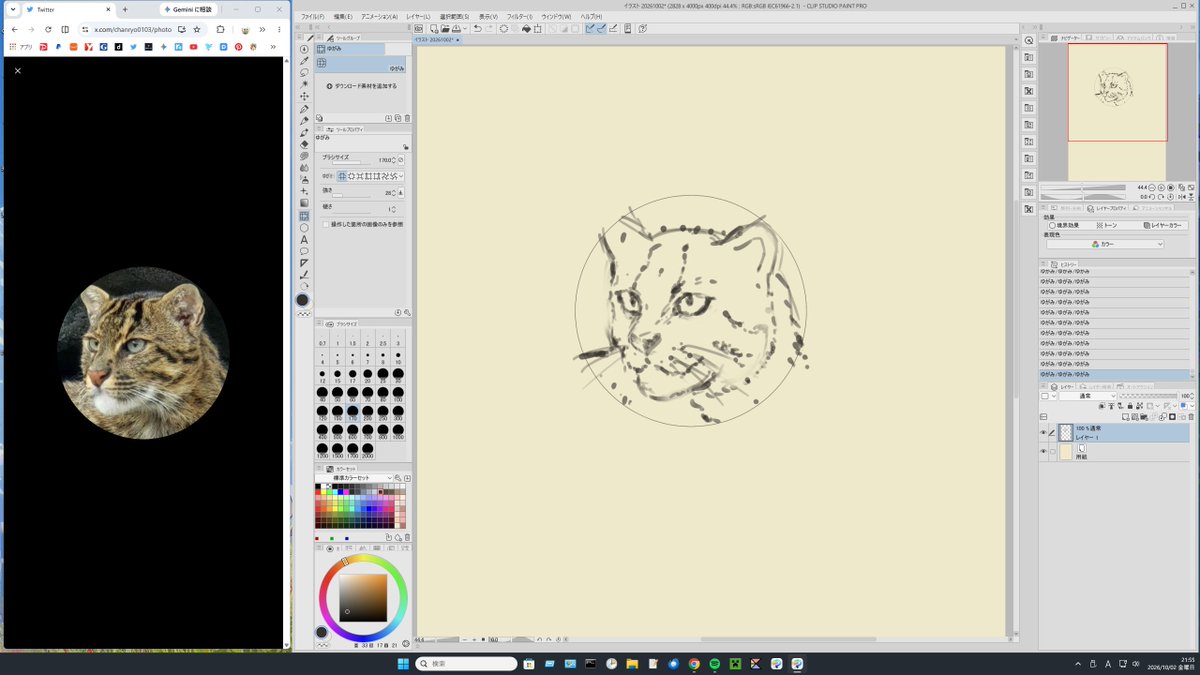Toggle the 境界効果 border effect
Image resolution: width=1200 pixels, height=675 pixels.
tap(1063, 225)
